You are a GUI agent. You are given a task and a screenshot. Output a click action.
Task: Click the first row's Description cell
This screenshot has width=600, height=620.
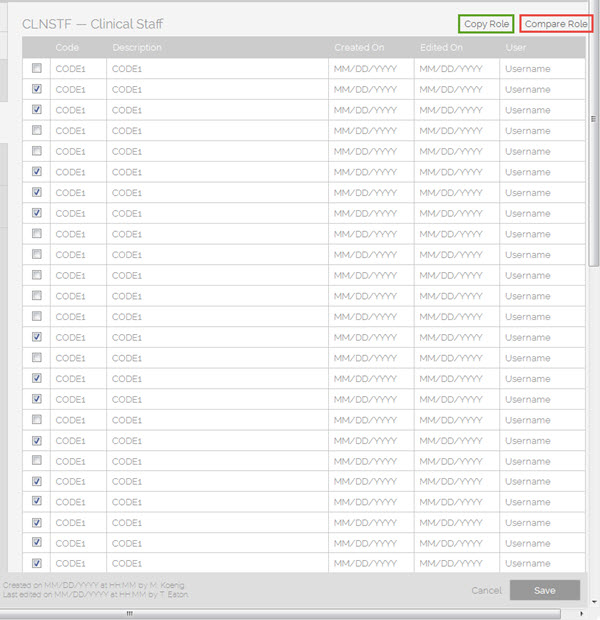(x=128, y=68)
